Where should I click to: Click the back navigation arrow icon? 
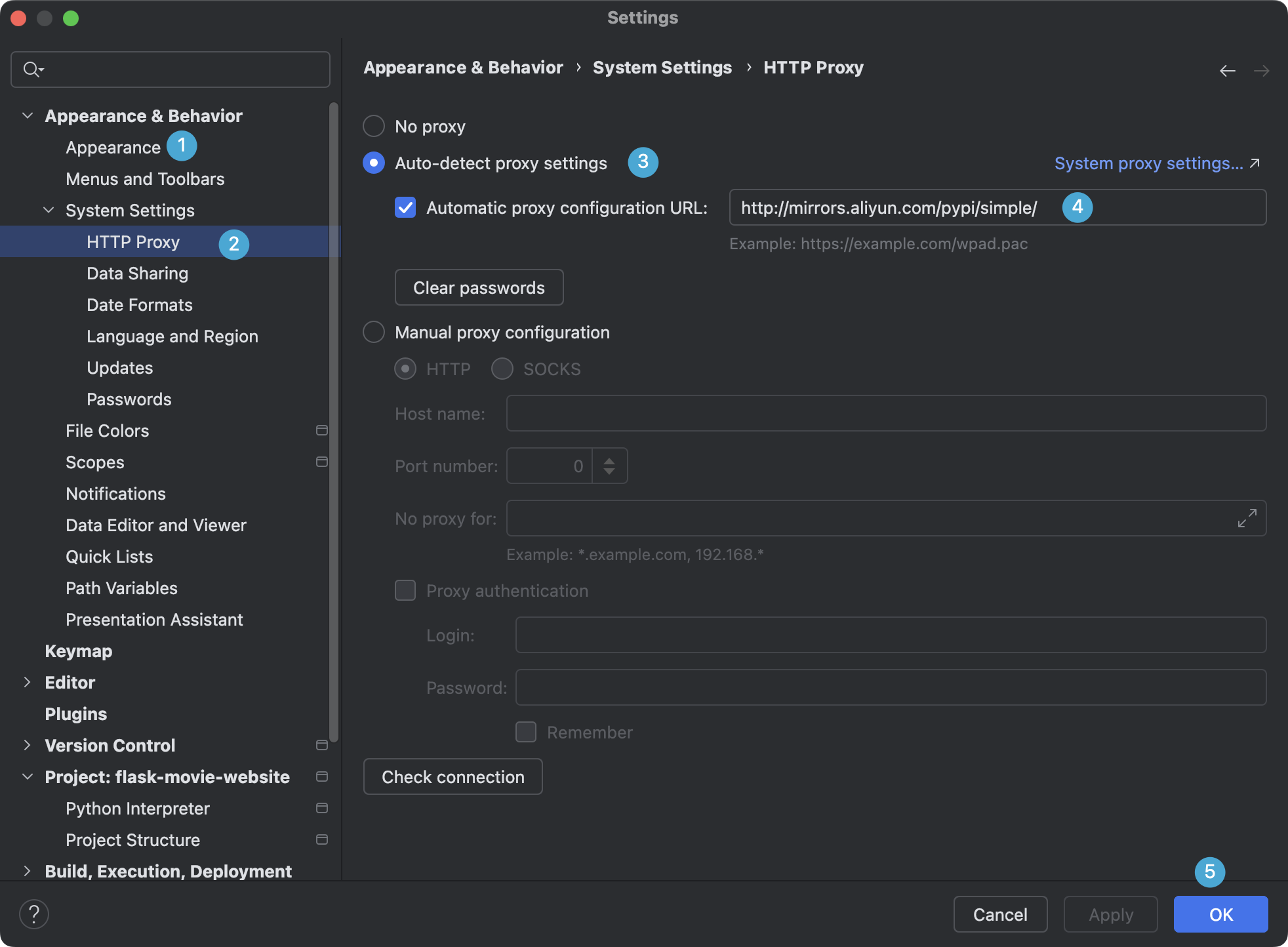tap(1227, 70)
